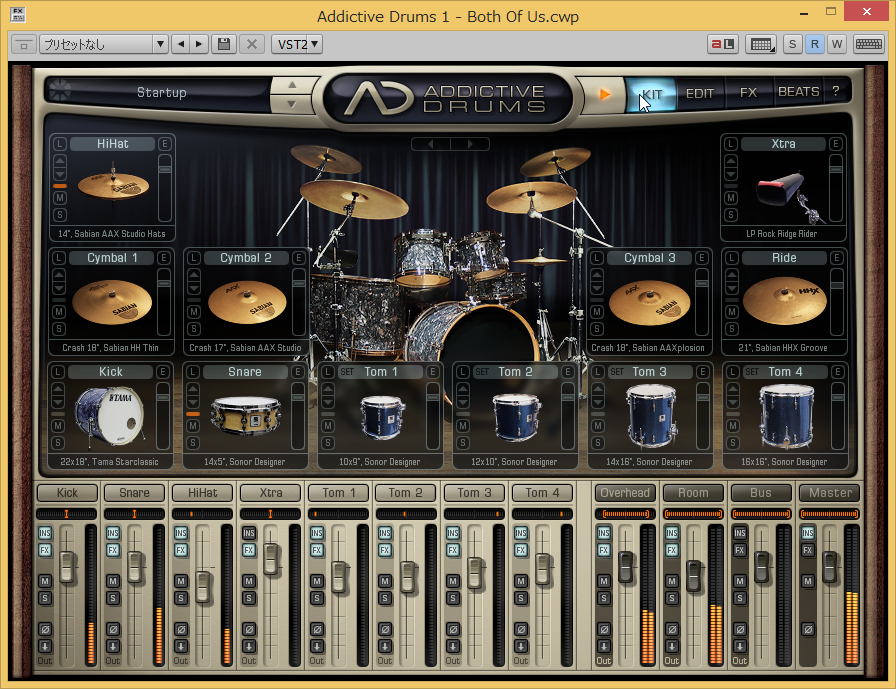The height and width of the screenshot is (689, 896).
Task: Open the plugin window system menu icon
Action: pyautogui.click(x=18, y=14)
